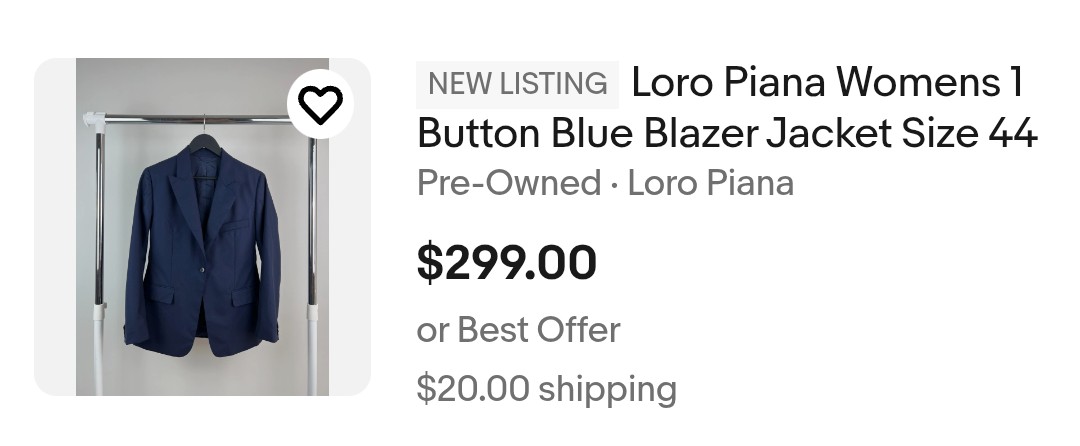
Task: Click the blazer's left flap pocket in photo
Action: point(161,297)
